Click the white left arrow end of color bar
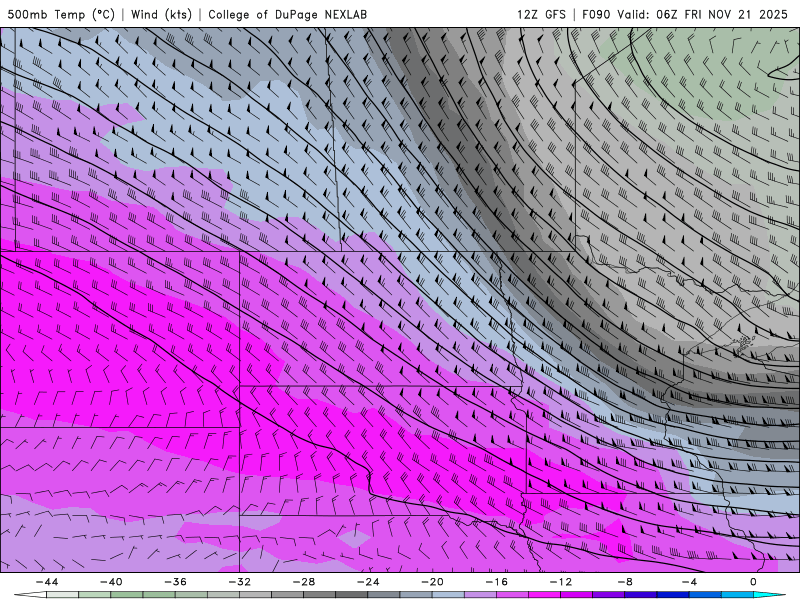Screen dimensions: 800x600 click(30, 595)
